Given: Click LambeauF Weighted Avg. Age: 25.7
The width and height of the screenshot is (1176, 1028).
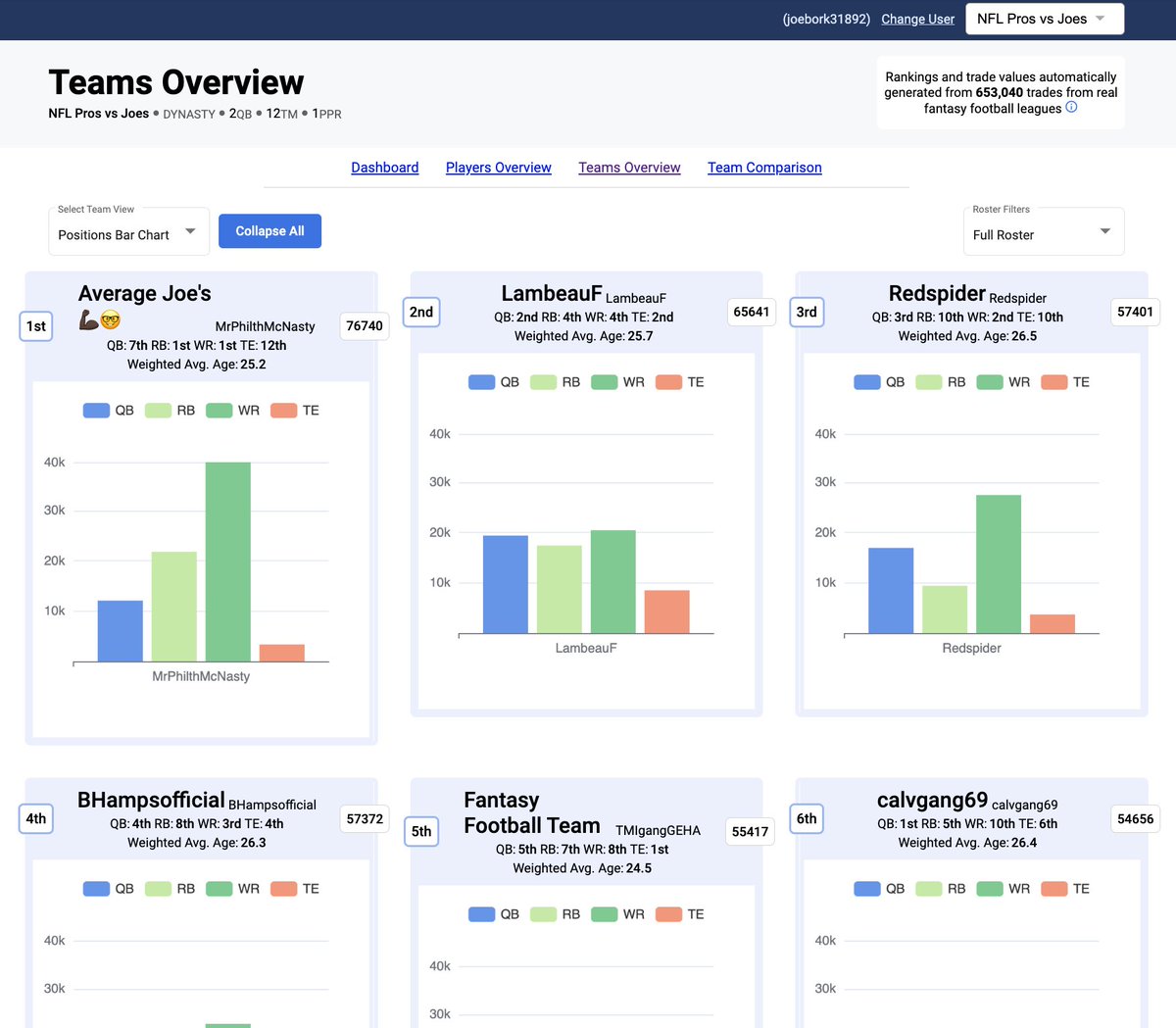Looking at the screenshot, I should tap(584, 336).
